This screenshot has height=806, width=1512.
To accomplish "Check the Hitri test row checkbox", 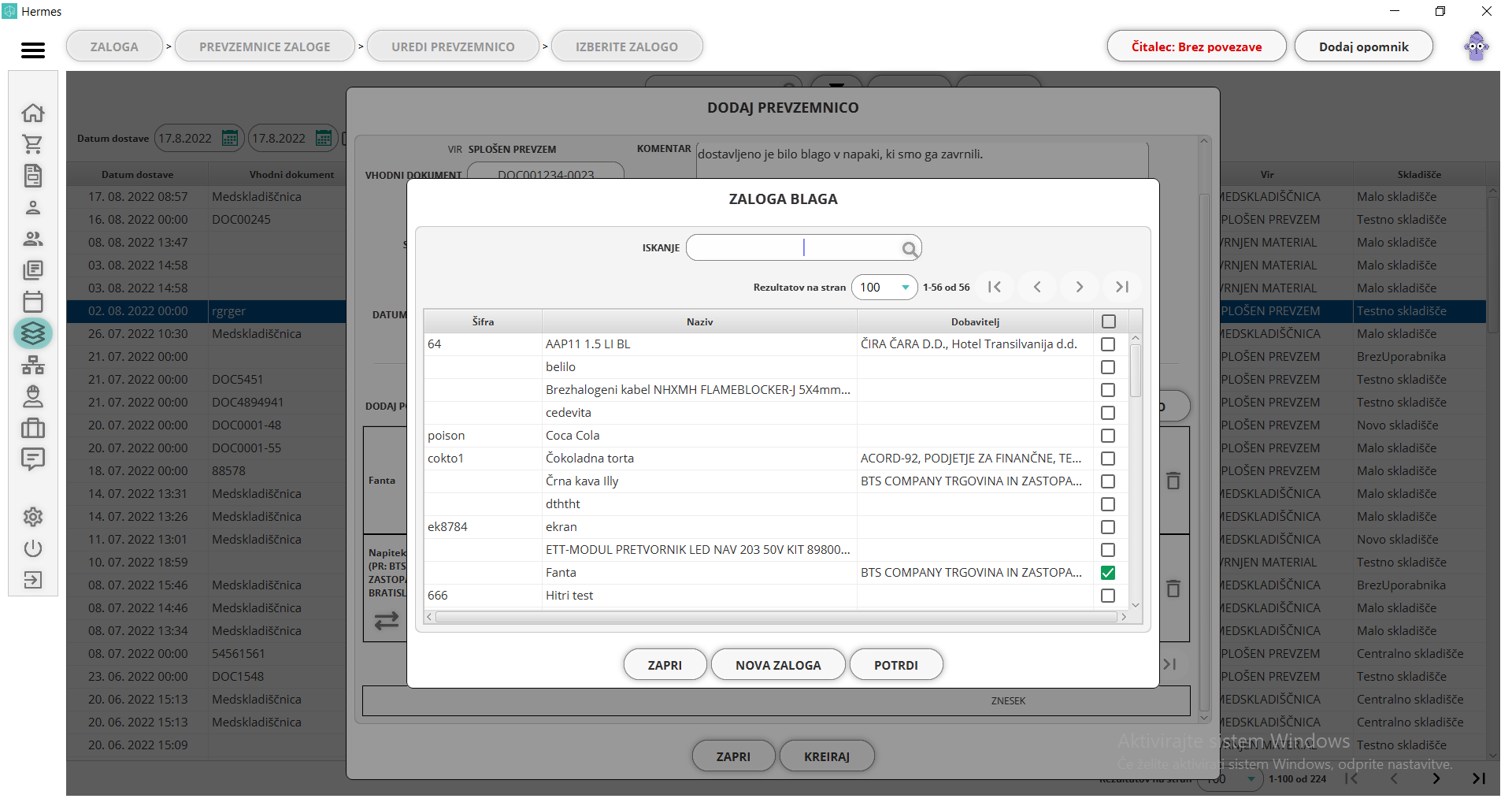I will coord(1108,596).
